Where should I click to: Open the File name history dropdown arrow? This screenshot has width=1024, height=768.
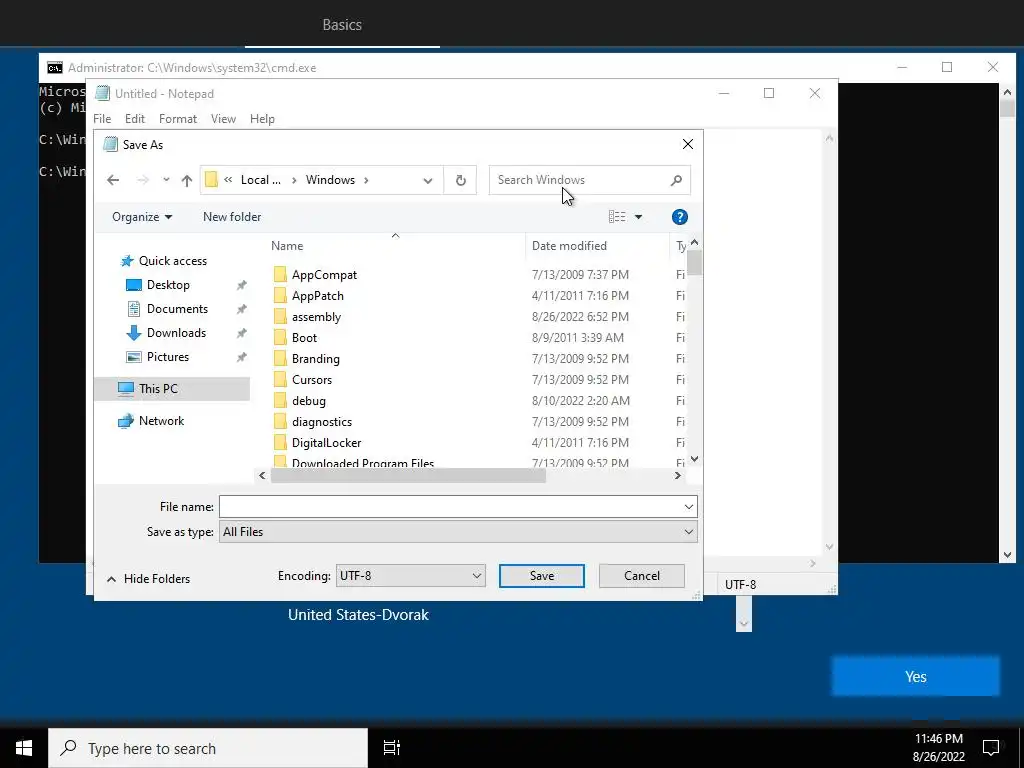click(688, 507)
